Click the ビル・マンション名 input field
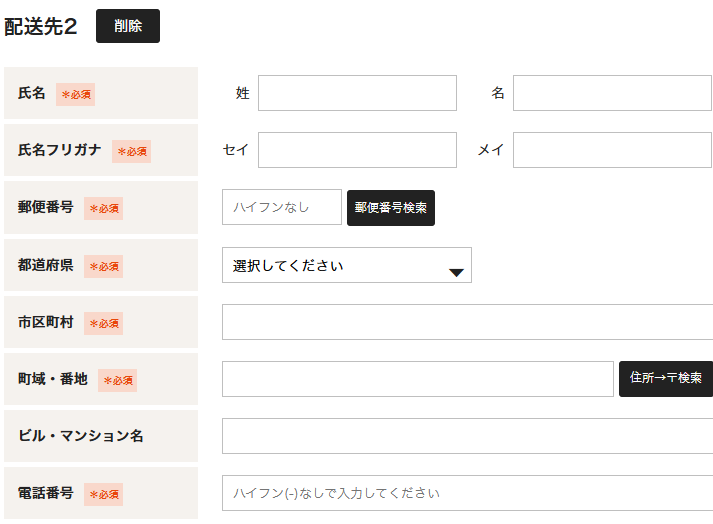Viewport: 713px width, 524px height. [467, 436]
